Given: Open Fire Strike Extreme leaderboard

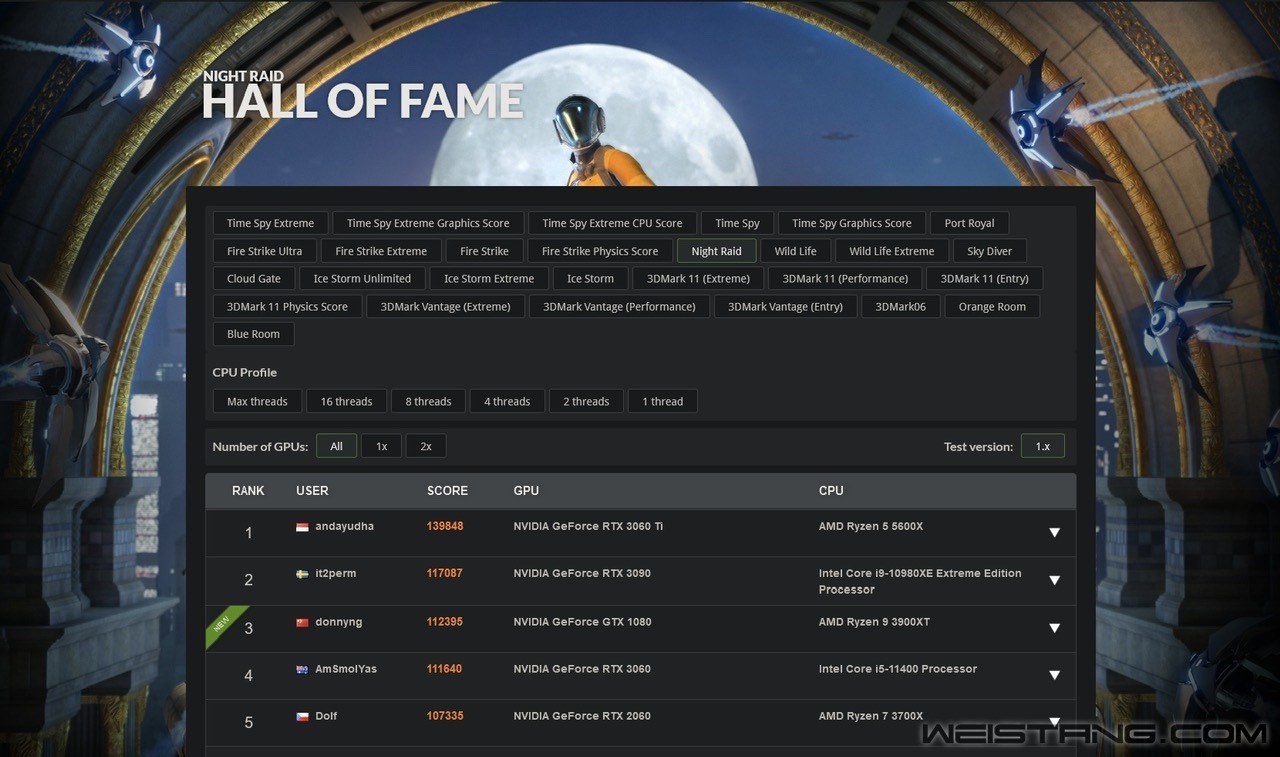Looking at the screenshot, I should (x=381, y=251).
